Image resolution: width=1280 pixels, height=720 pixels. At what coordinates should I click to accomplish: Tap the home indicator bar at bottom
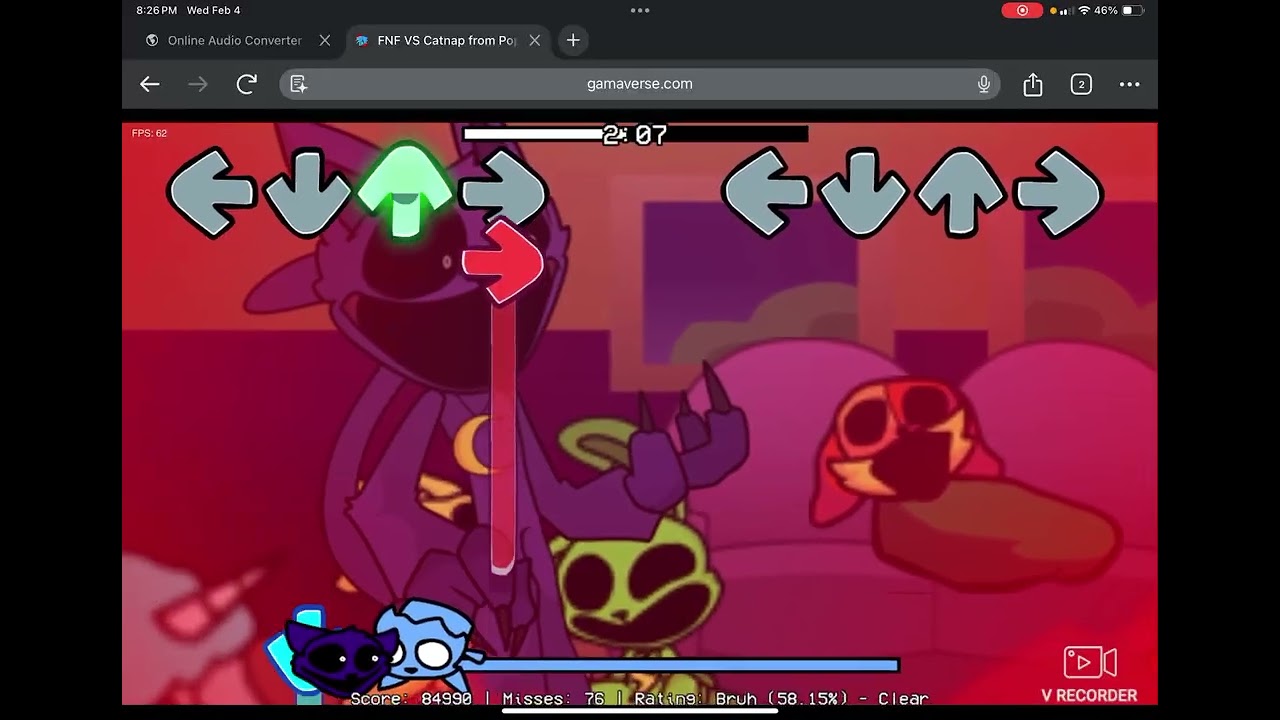(640, 711)
